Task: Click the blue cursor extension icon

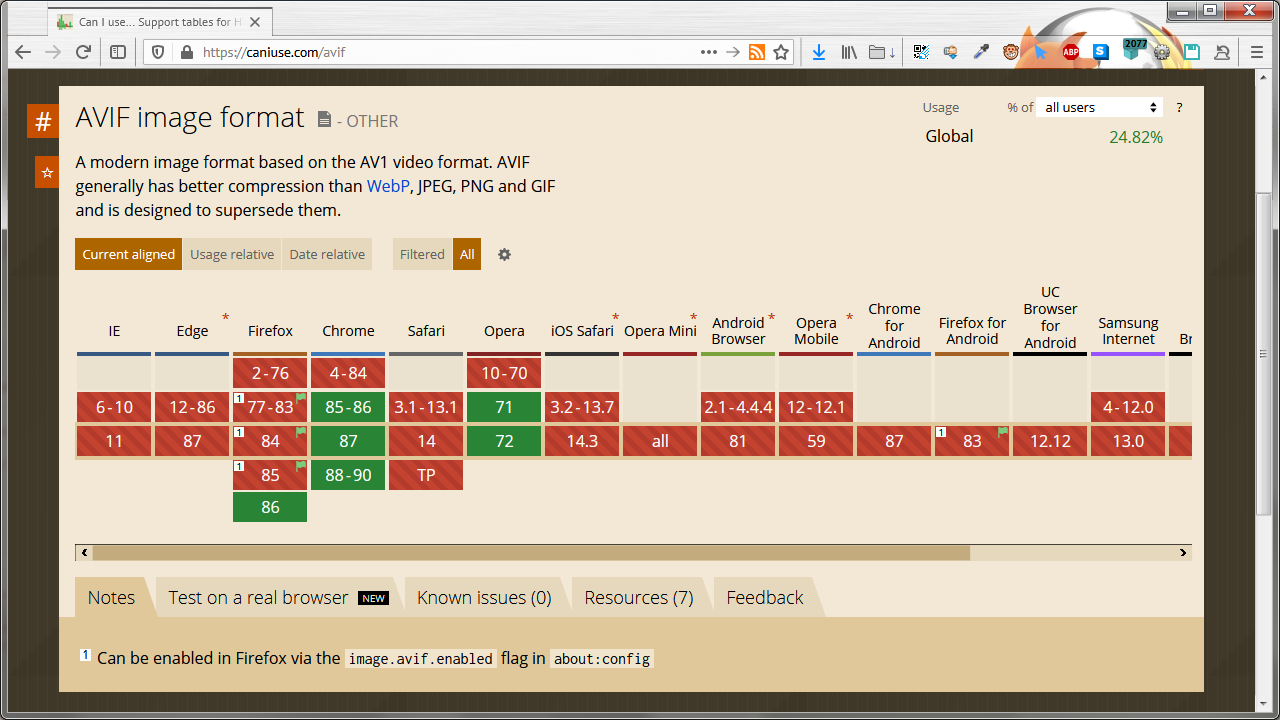Action: pyautogui.click(x=1041, y=52)
